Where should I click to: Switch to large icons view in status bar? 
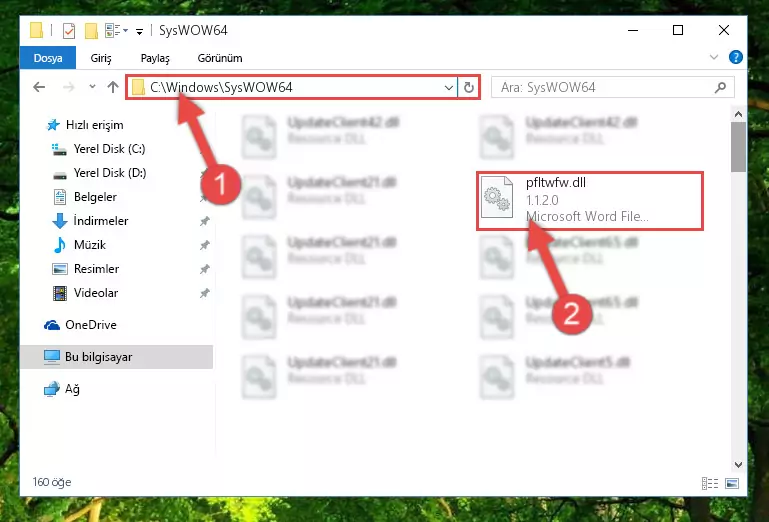[732, 483]
